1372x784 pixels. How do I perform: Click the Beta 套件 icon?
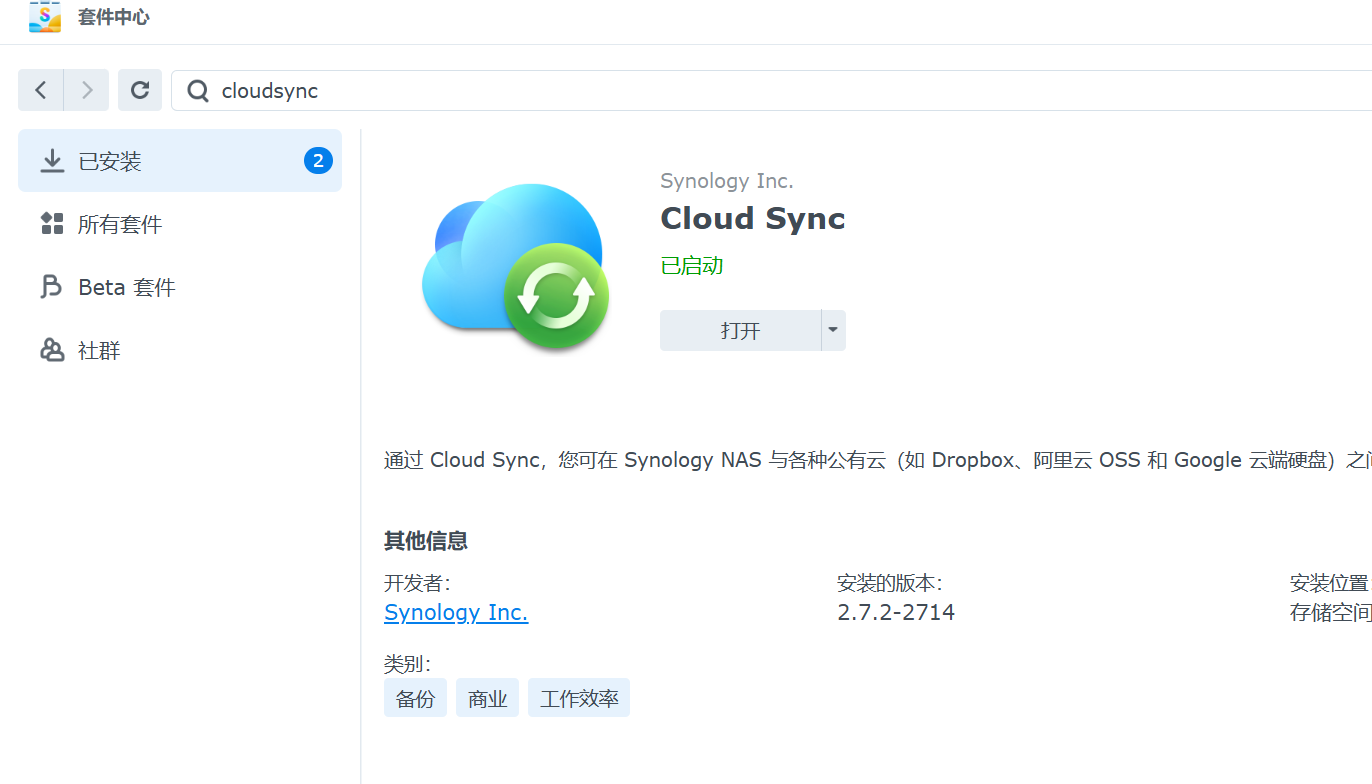pos(52,287)
